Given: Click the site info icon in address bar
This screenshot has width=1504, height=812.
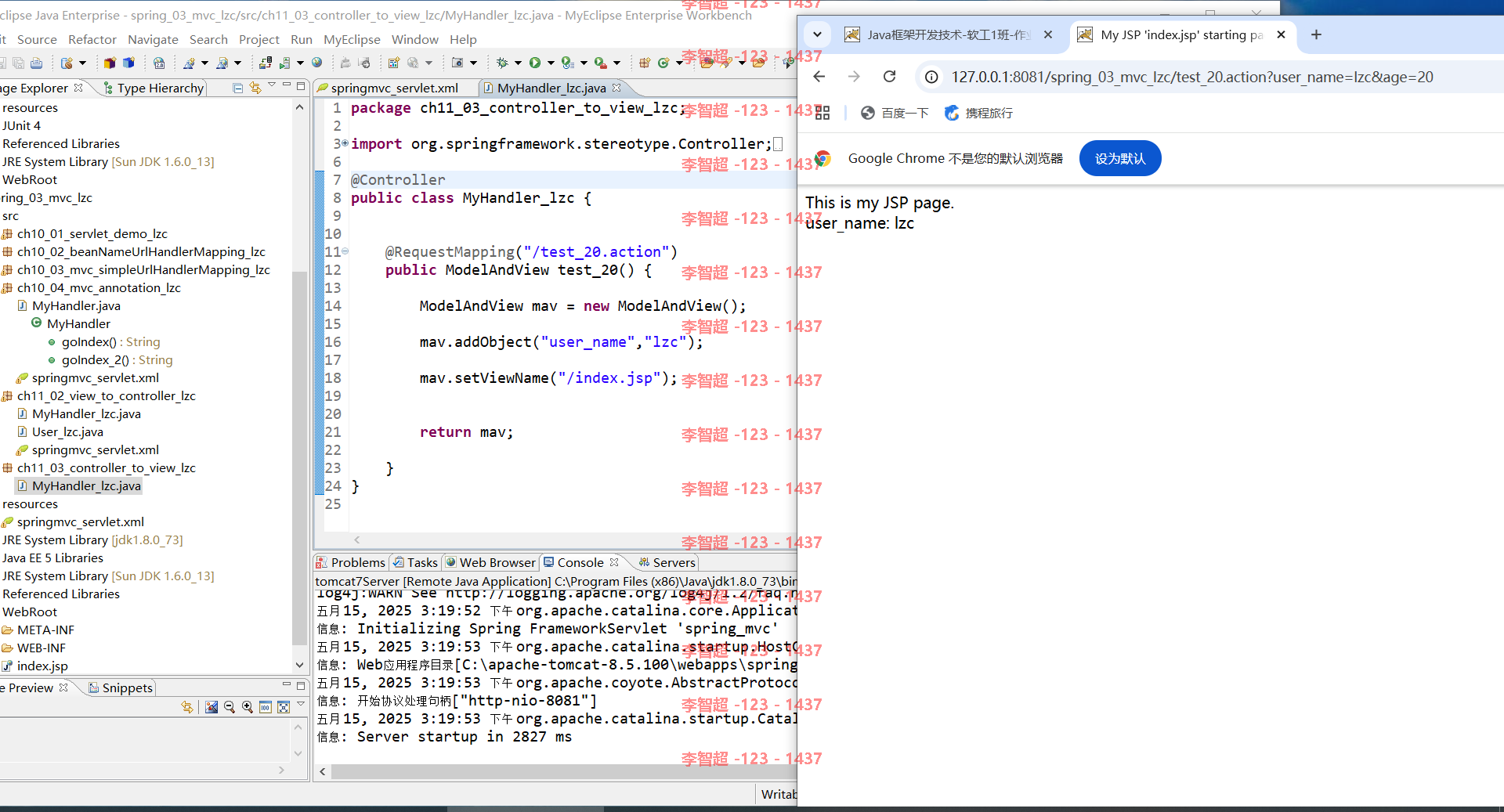Looking at the screenshot, I should coord(931,77).
